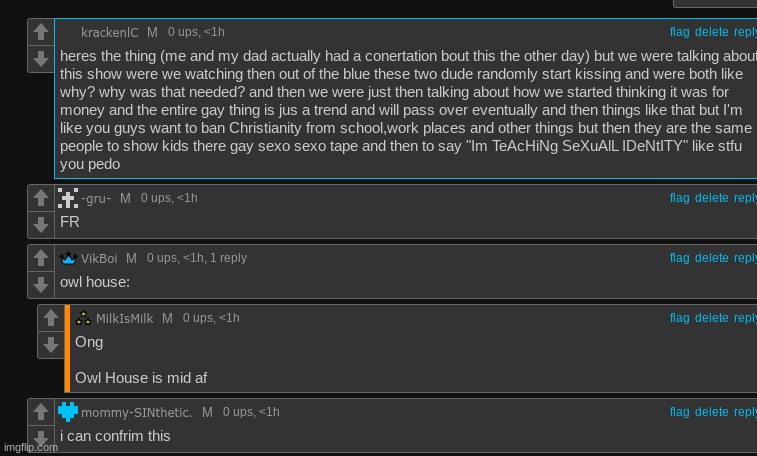Screen dimensions: 757x456
Task: Click VikBoi's crown avatar icon
Action: [x=68, y=258]
